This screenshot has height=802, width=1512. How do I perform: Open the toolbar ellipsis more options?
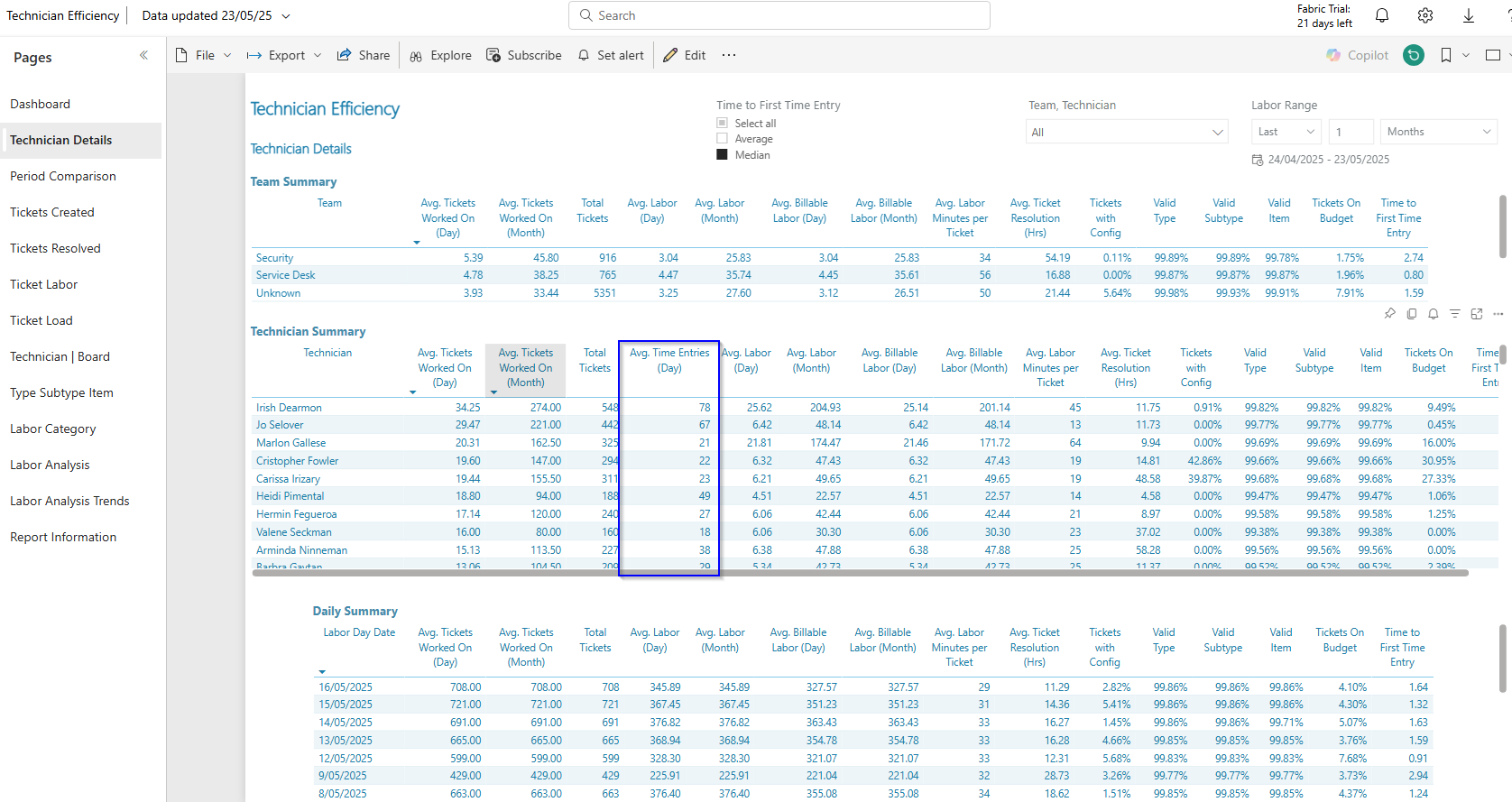(729, 55)
